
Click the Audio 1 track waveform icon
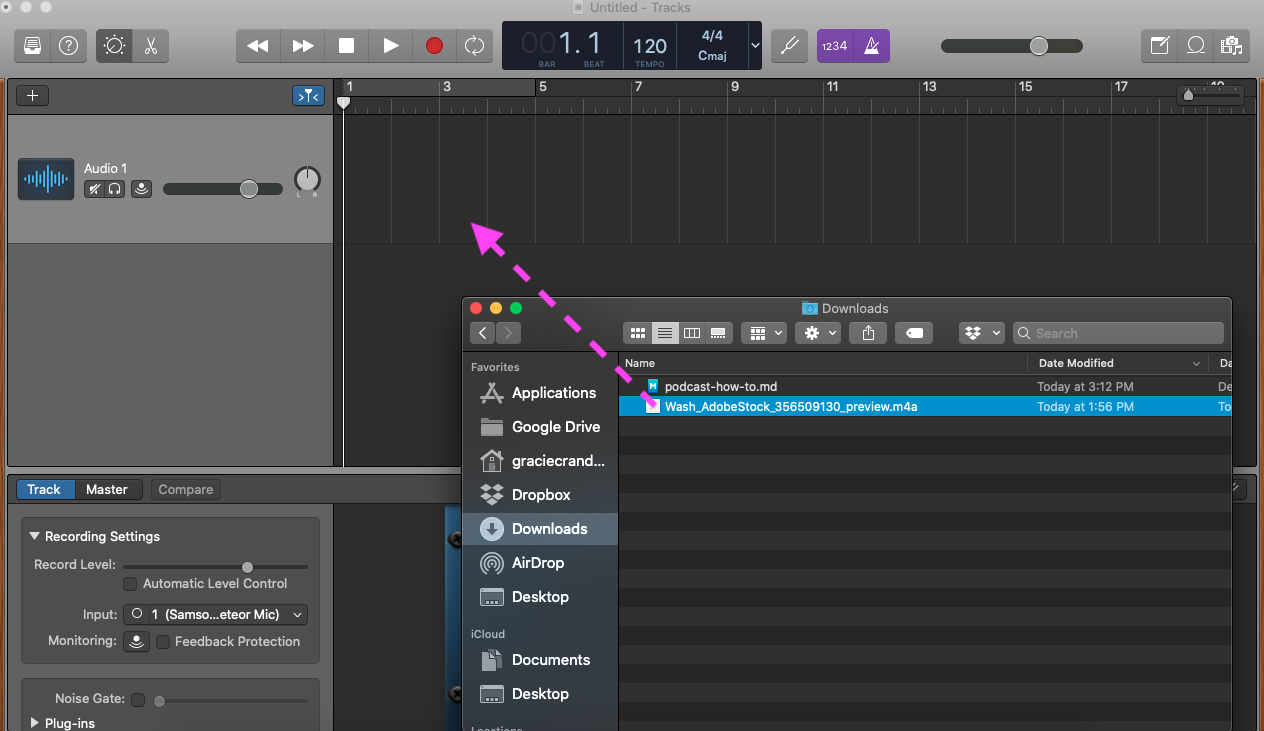pos(46,179)
